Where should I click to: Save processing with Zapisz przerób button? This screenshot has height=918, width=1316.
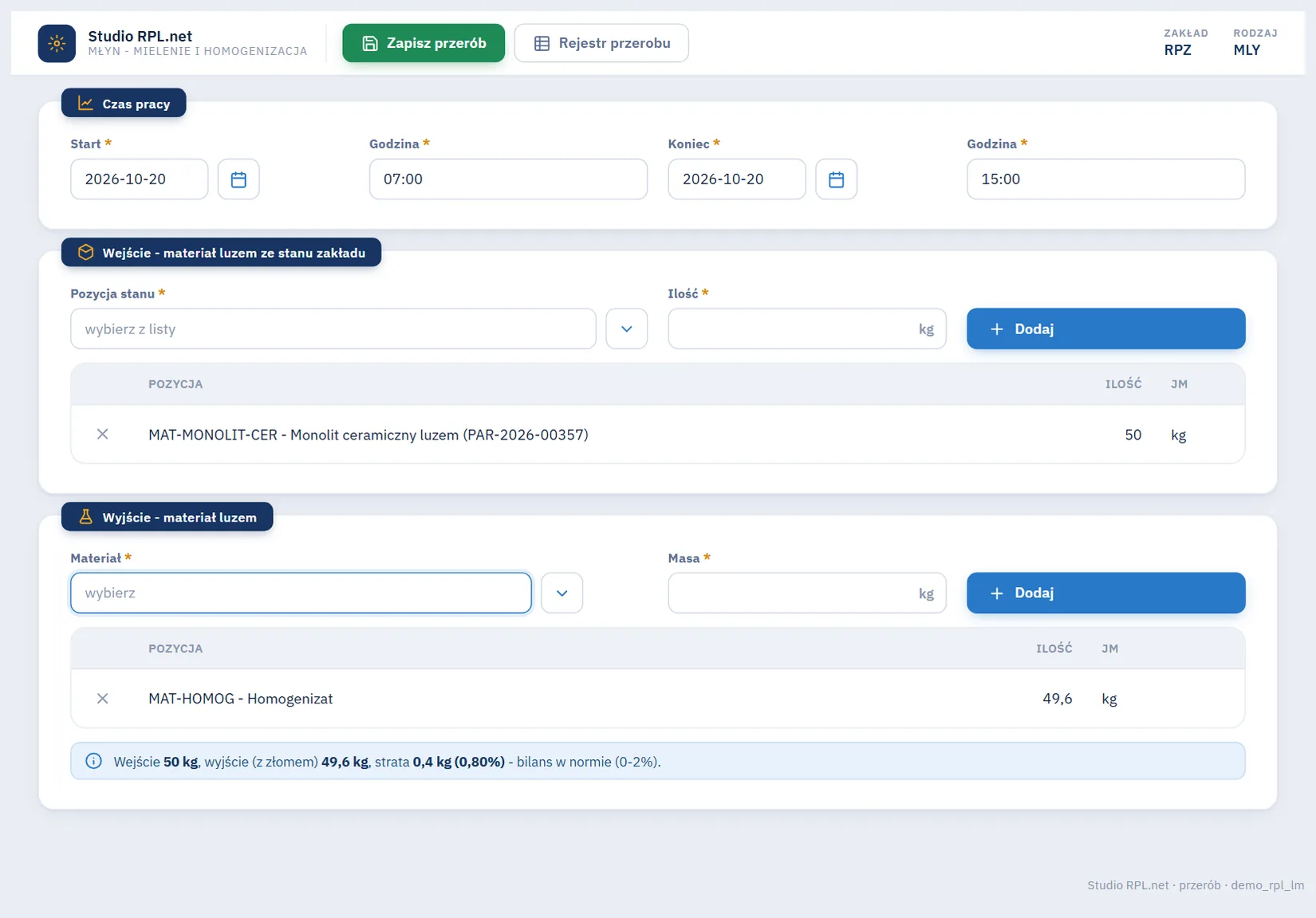(424, 43)
